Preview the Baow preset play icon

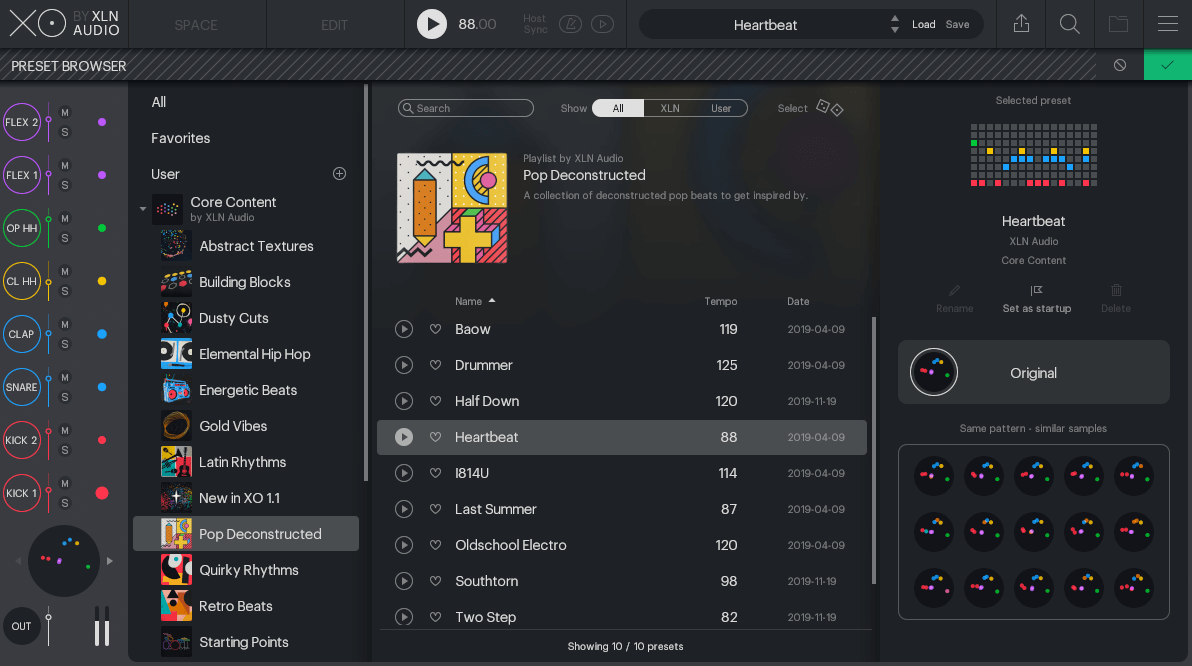404,329
